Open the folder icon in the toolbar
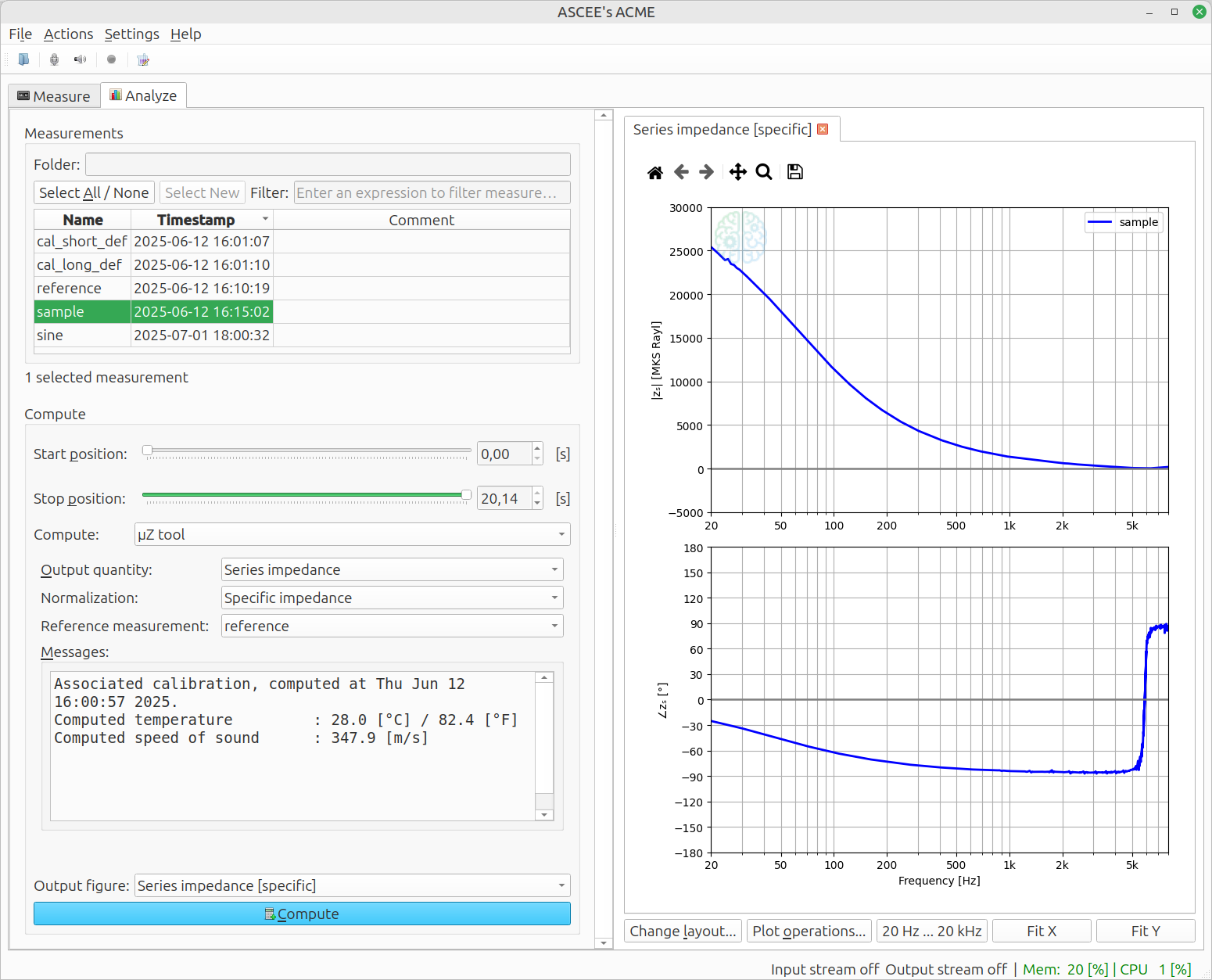The image size is (1212, 980). tap(23, 59)
